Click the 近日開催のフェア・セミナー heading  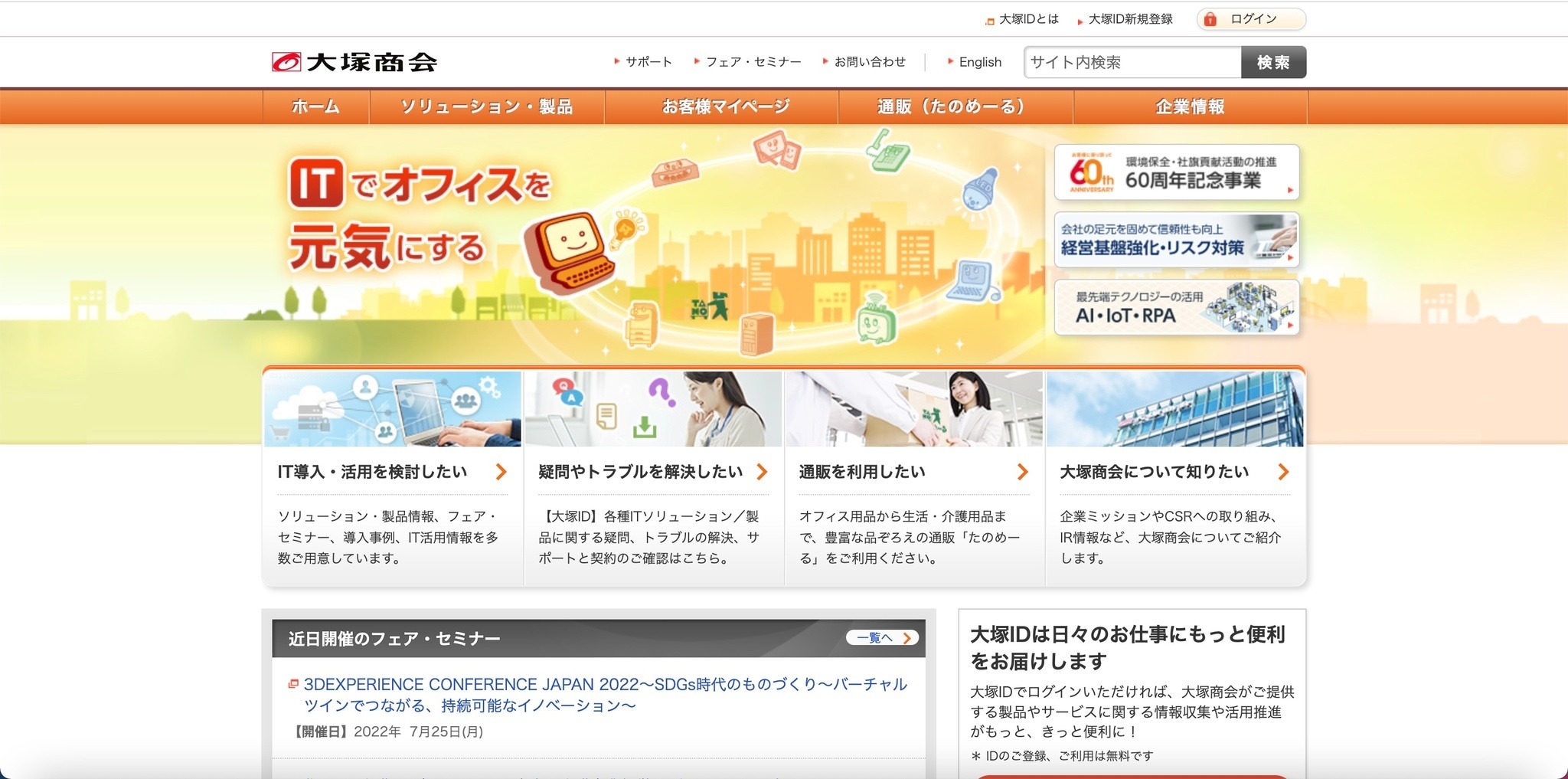394,639
